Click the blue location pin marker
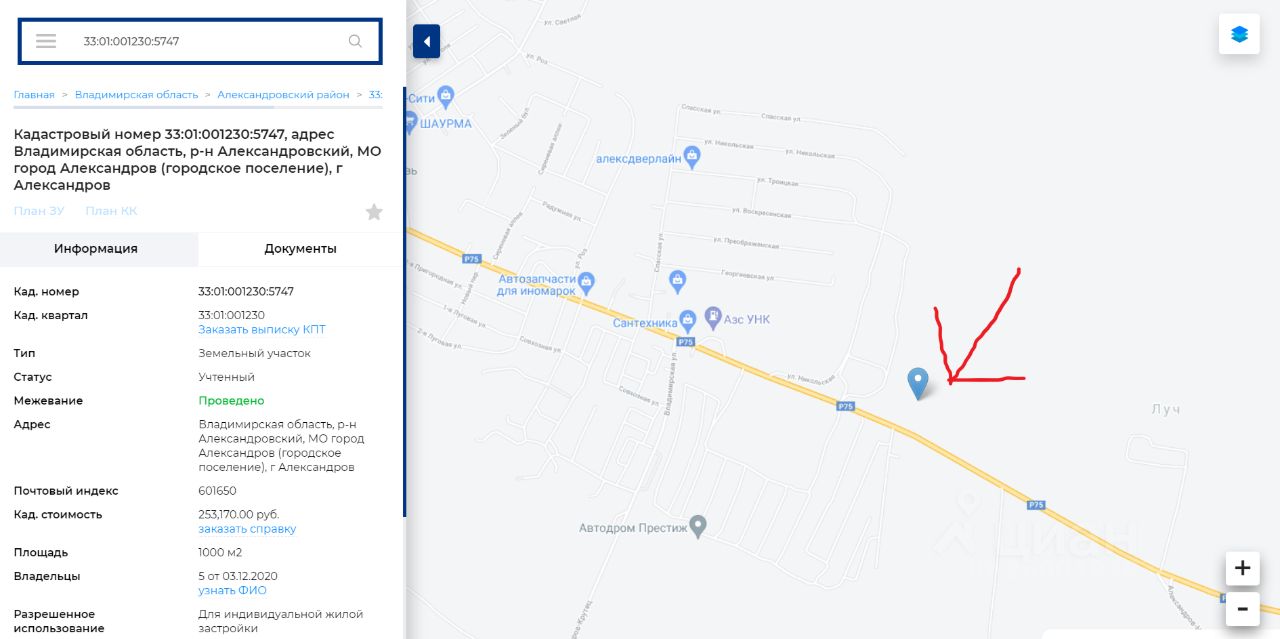This screenshot has width=1280, height=639. pos(917,383)
